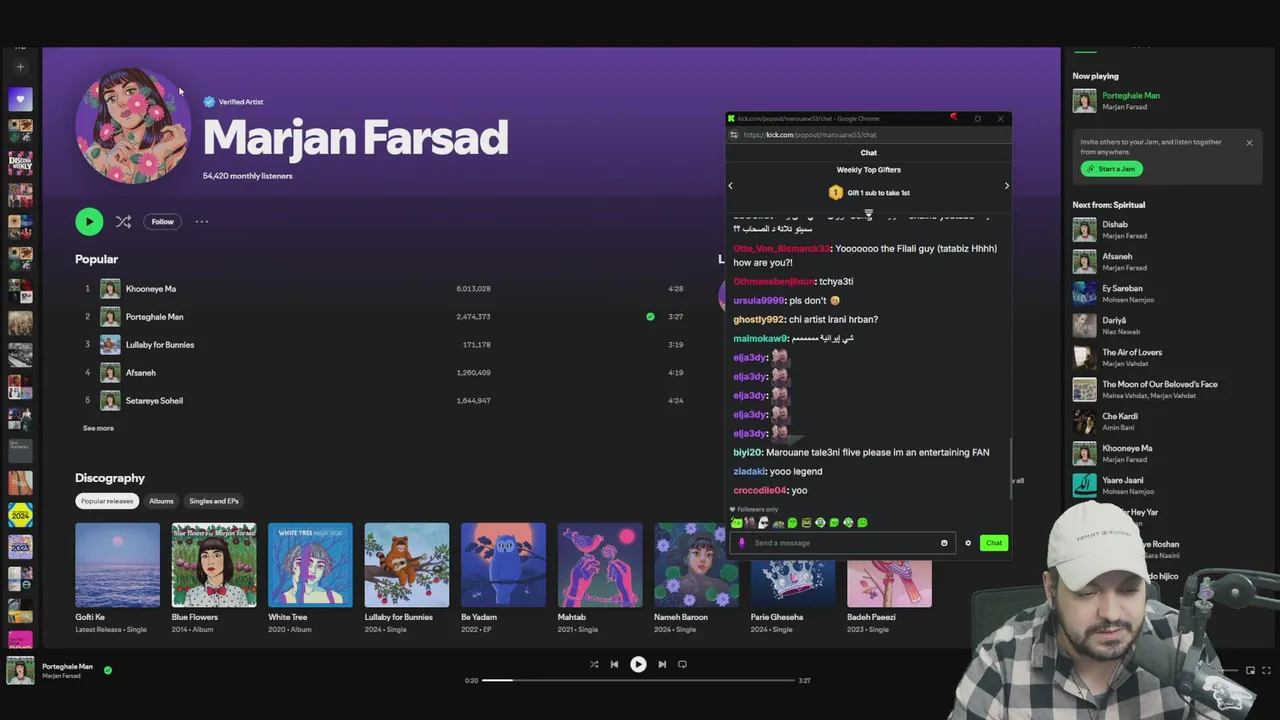Select Yaare Jaani in queue
Image resolution: width=1280 pixels, height=720 pixels.
(1123, 481)
